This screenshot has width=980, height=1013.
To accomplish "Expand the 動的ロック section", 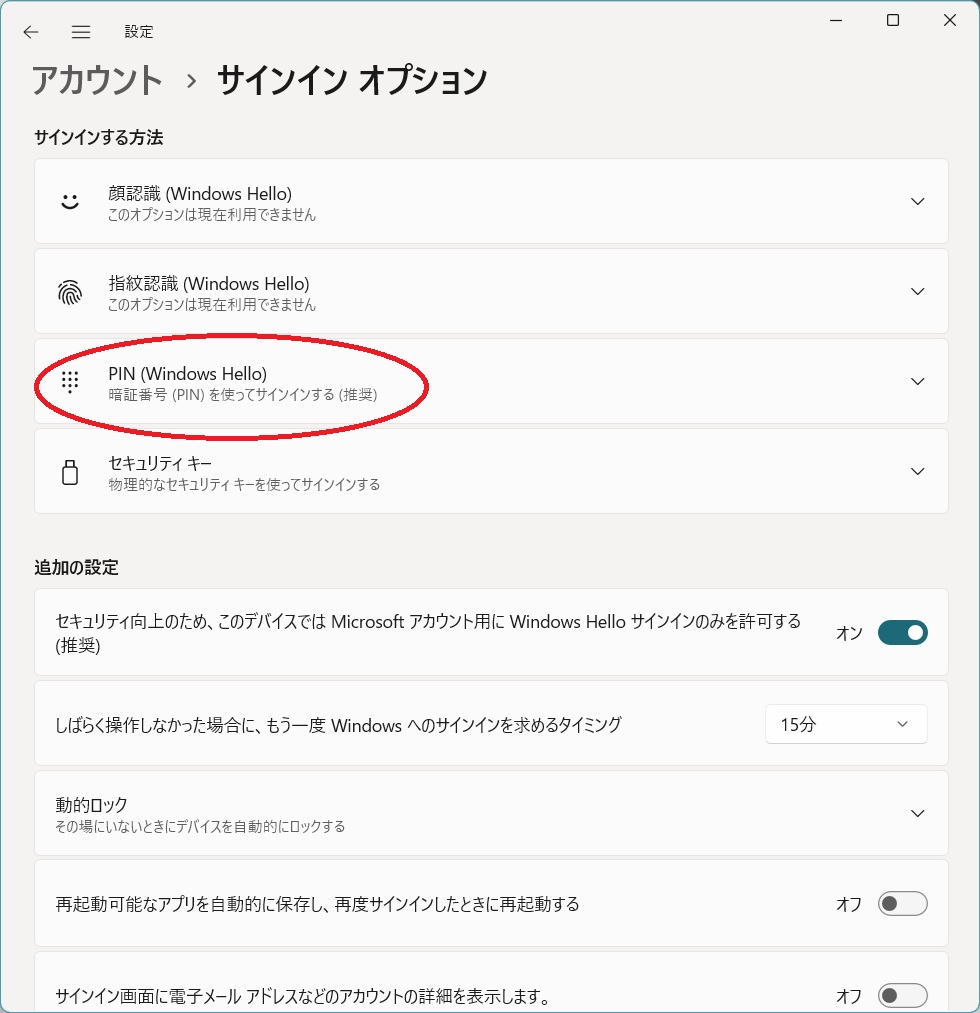I will (917, 813).
